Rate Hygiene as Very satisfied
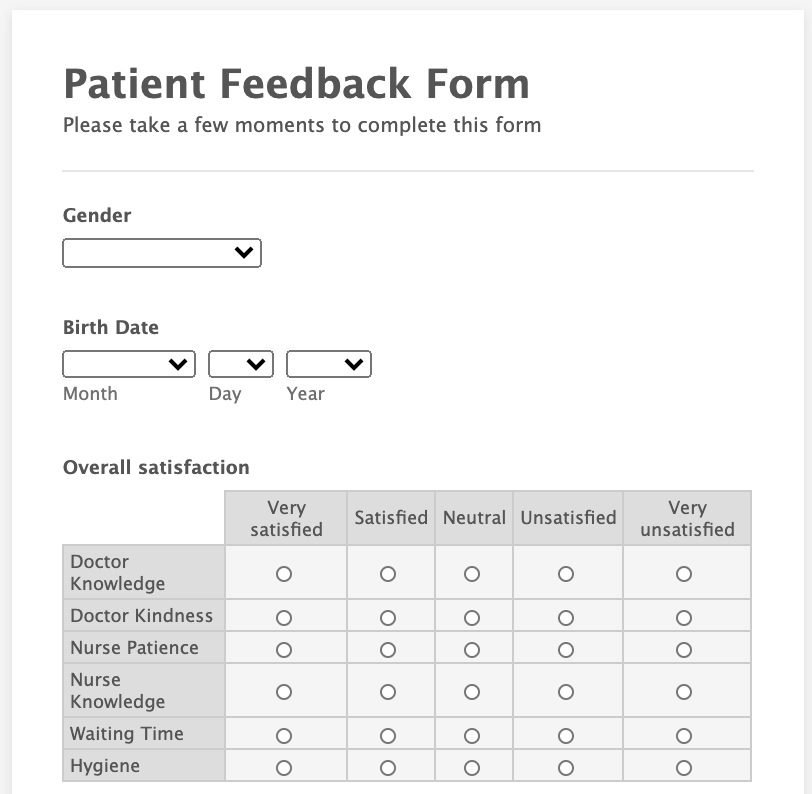812x794 pixels. click(284, 768)
